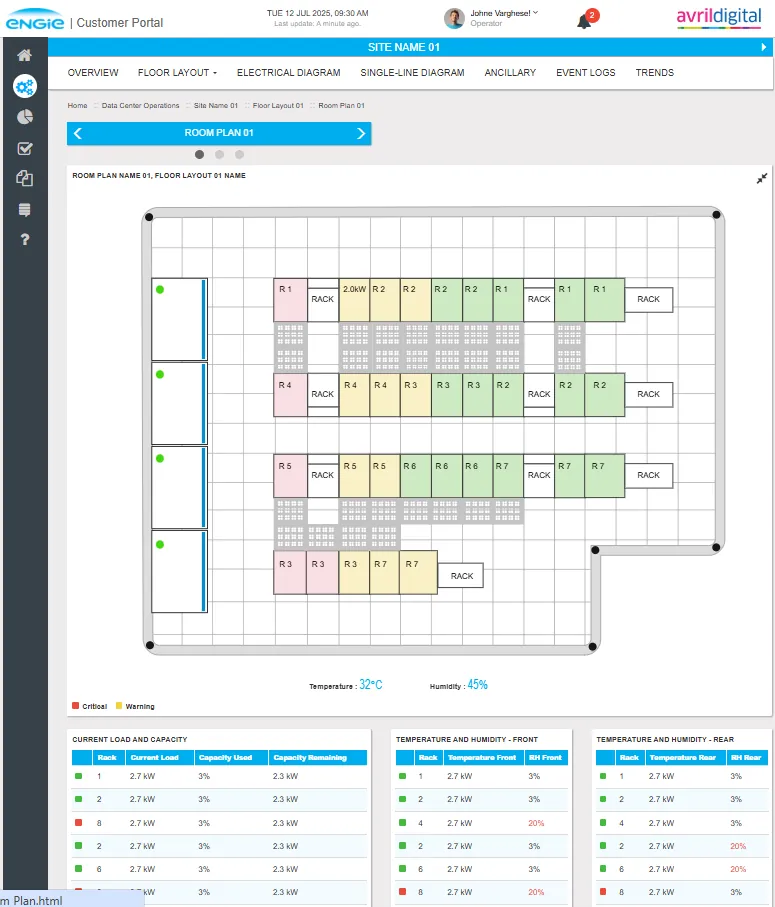The image size is (775, 907).
Task: Open the Floor Layout dropdown menu
Action: click(177, 73)
